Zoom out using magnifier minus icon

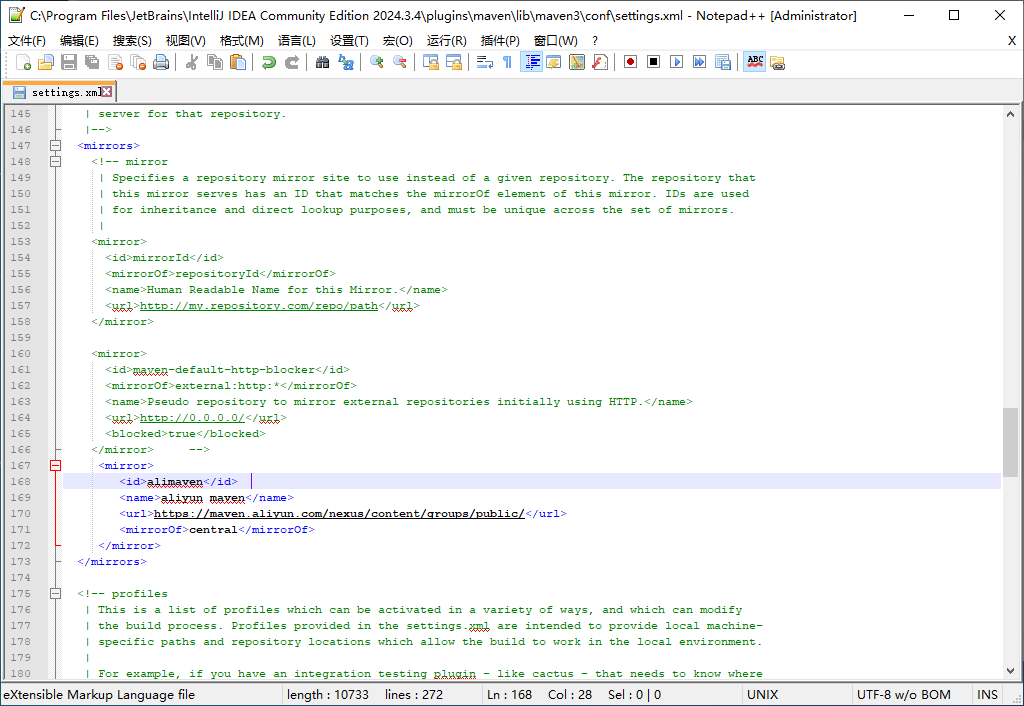pos(400,62)
